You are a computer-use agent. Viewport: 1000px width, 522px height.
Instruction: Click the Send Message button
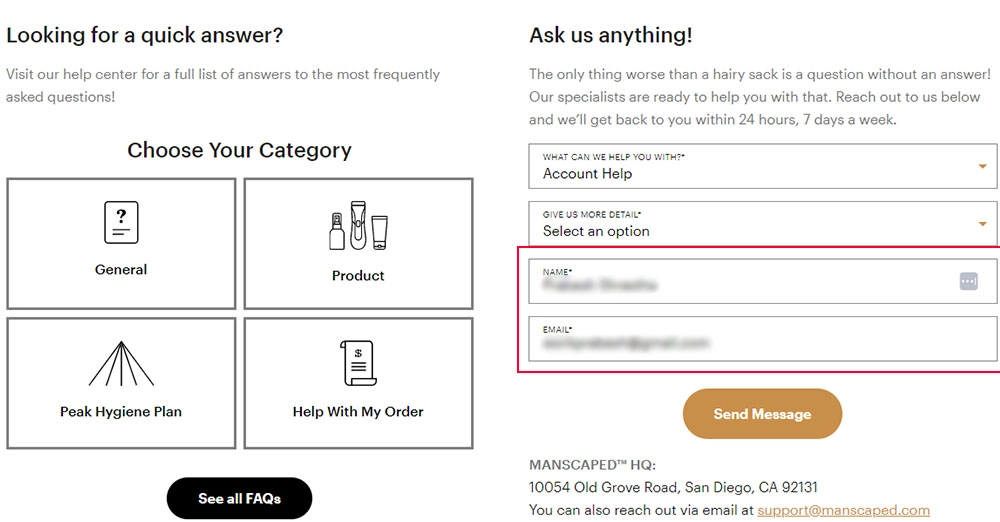762,414
